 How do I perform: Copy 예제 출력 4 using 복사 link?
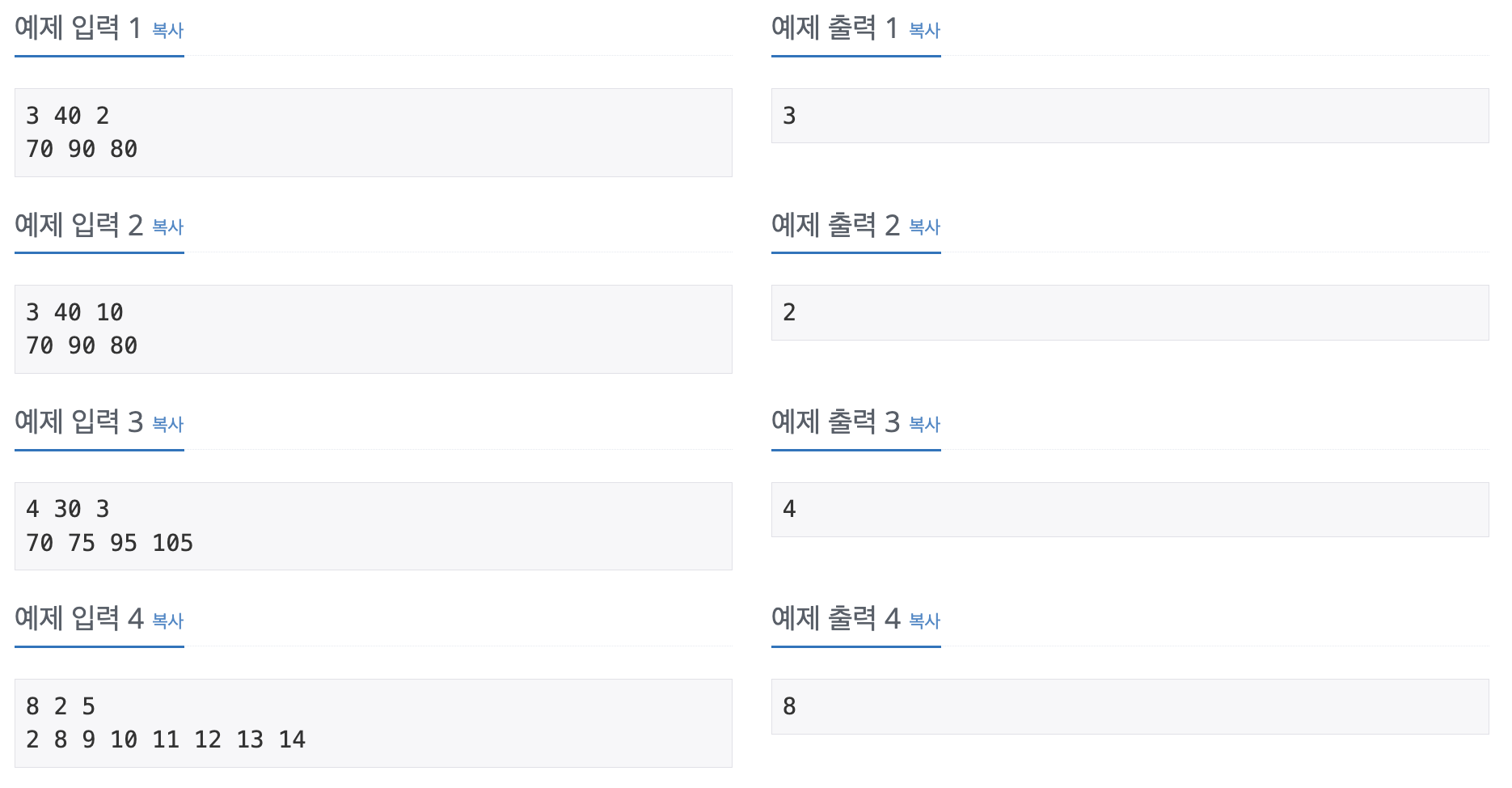point(924,621)
